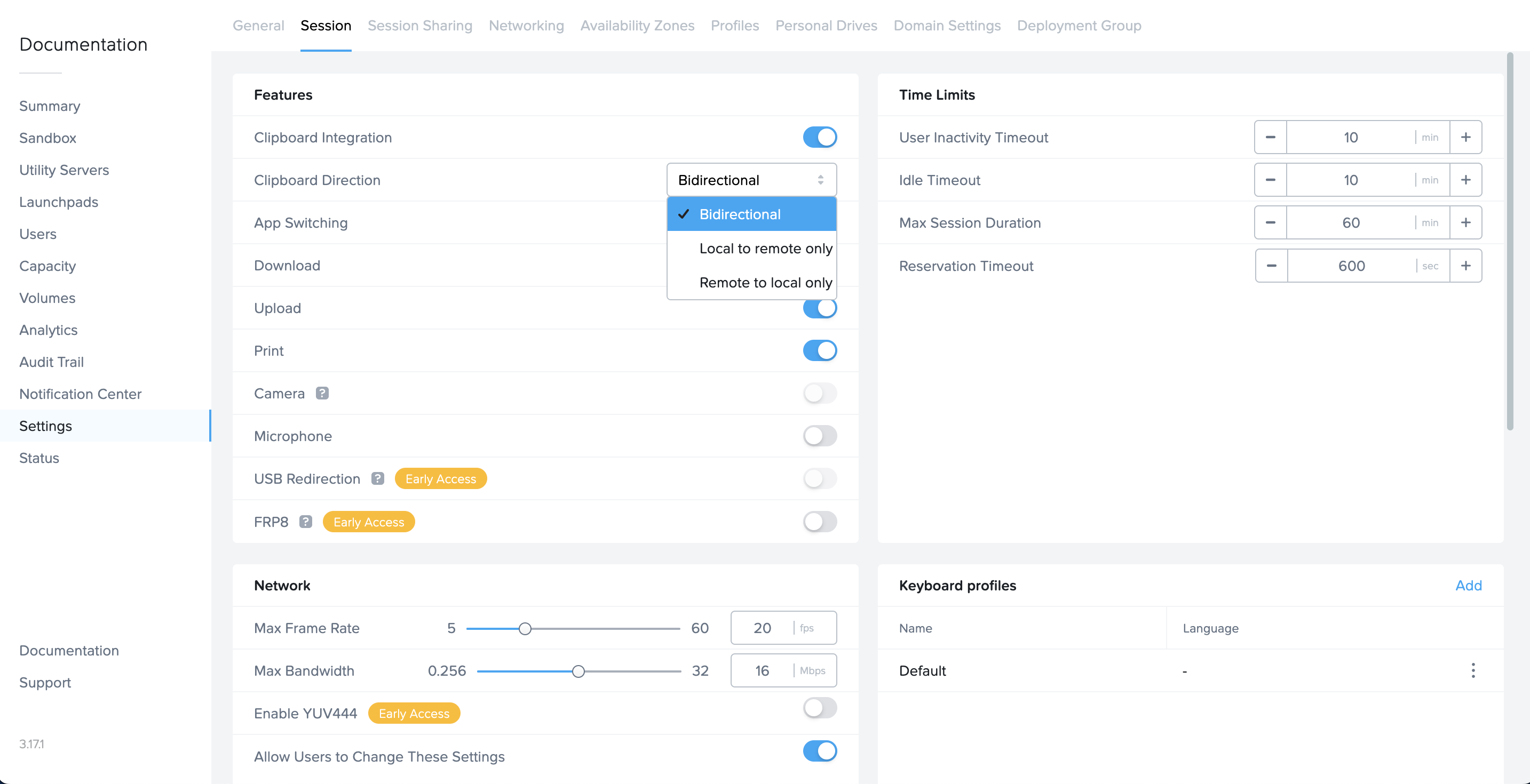Switch to the General tab
The width and height of the screenshot is (1530, 784).
coord(258,26)
